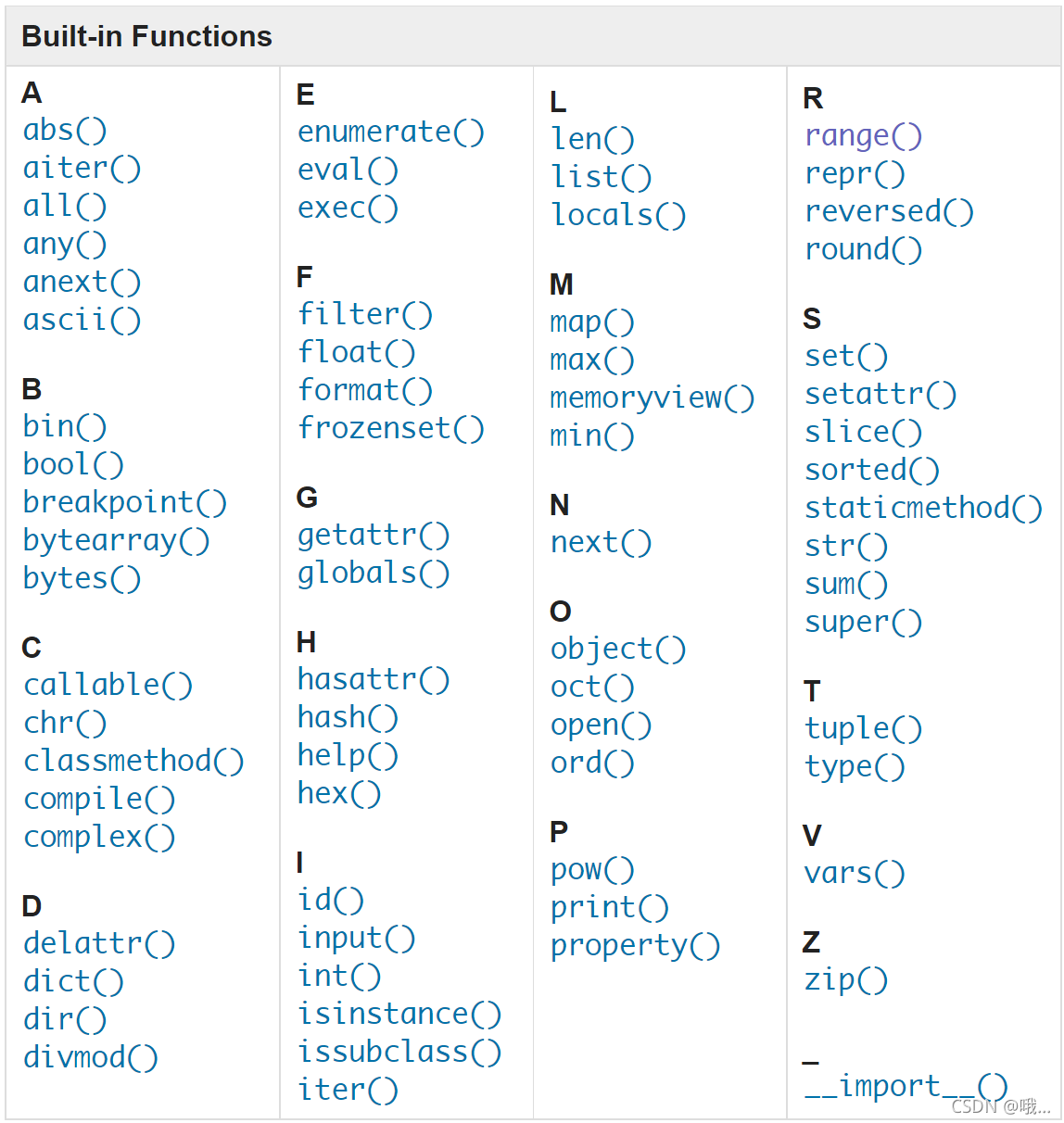Follow the divmod() link
Image resolution: width=1064 pixels, height=1123 pixels.
pyautogui.click(x=91, y=1058)
